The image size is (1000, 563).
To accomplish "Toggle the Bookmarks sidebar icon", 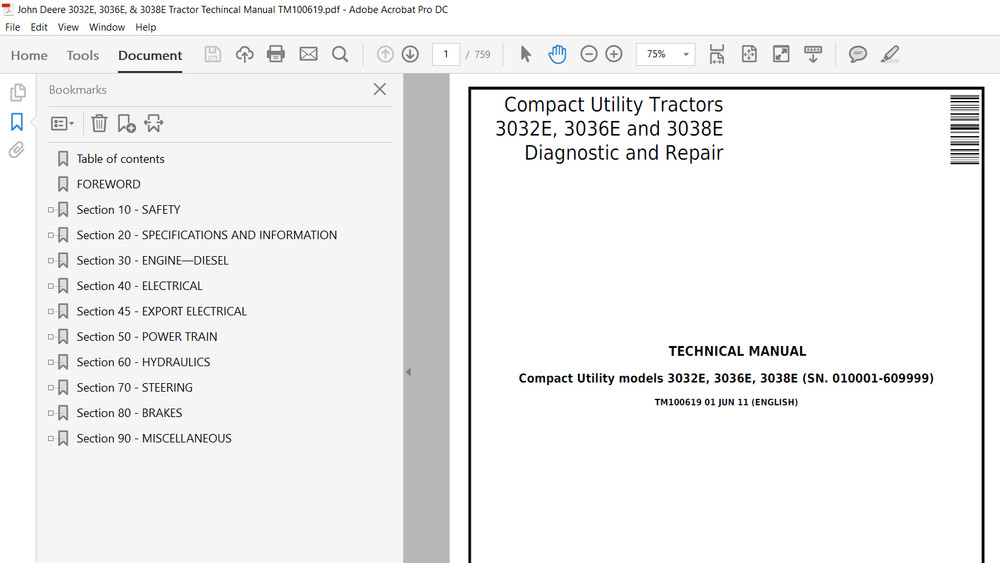I will (x=17, y=122).
